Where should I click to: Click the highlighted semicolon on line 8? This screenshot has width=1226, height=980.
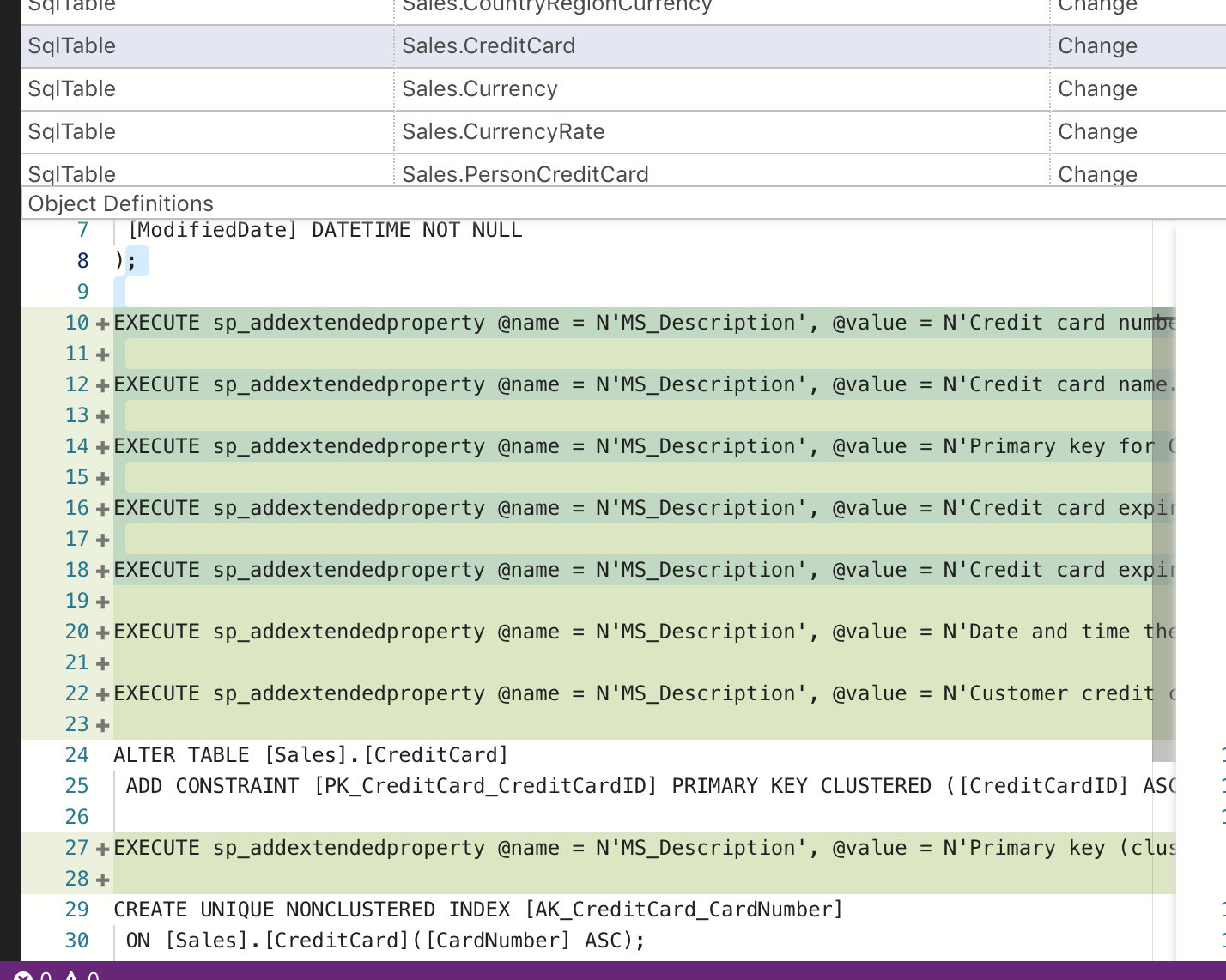pos(137,261)
